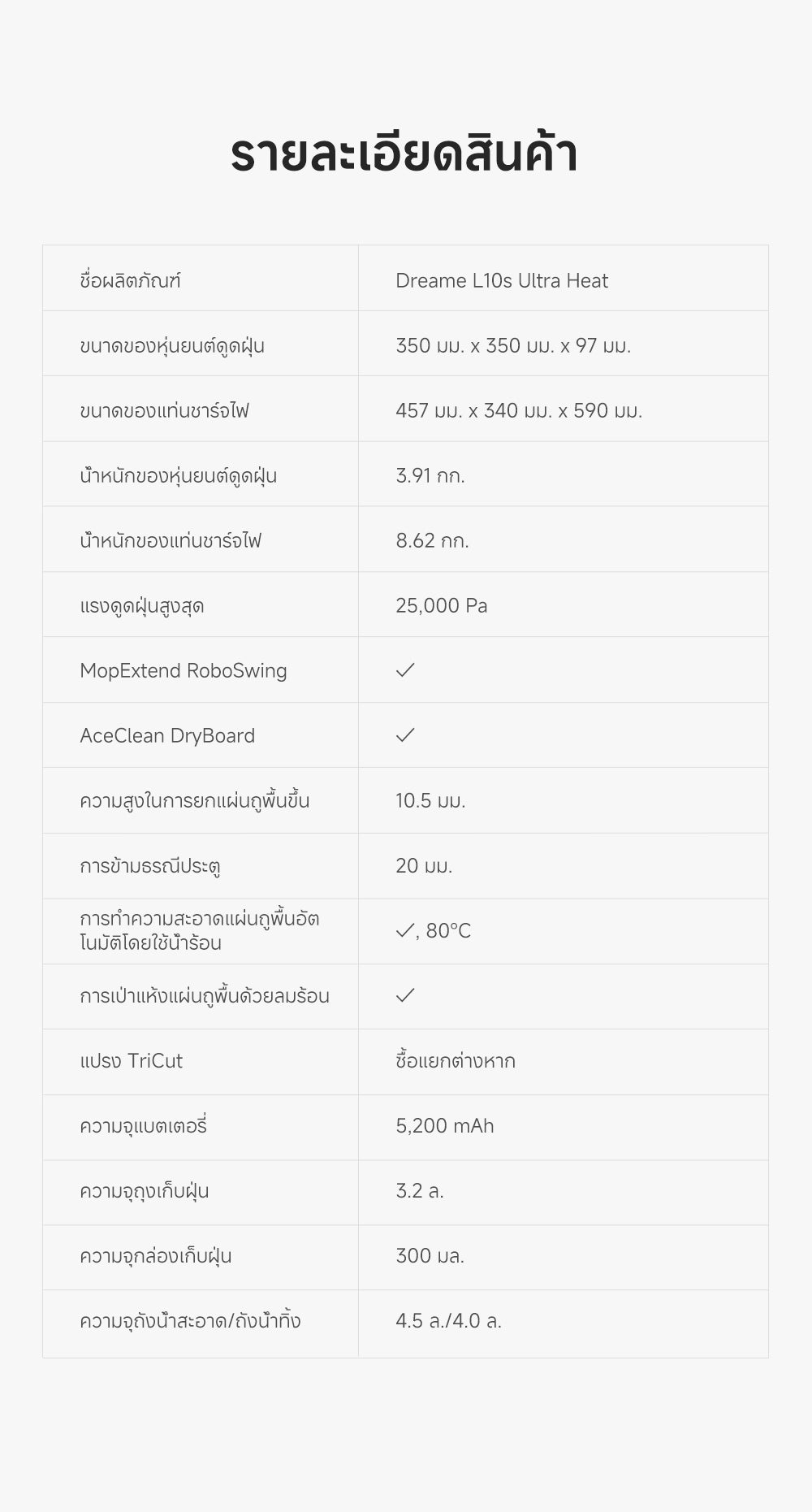
Task: Click the 5,200 mAh battery capacity value
Action: point(445,1126)
